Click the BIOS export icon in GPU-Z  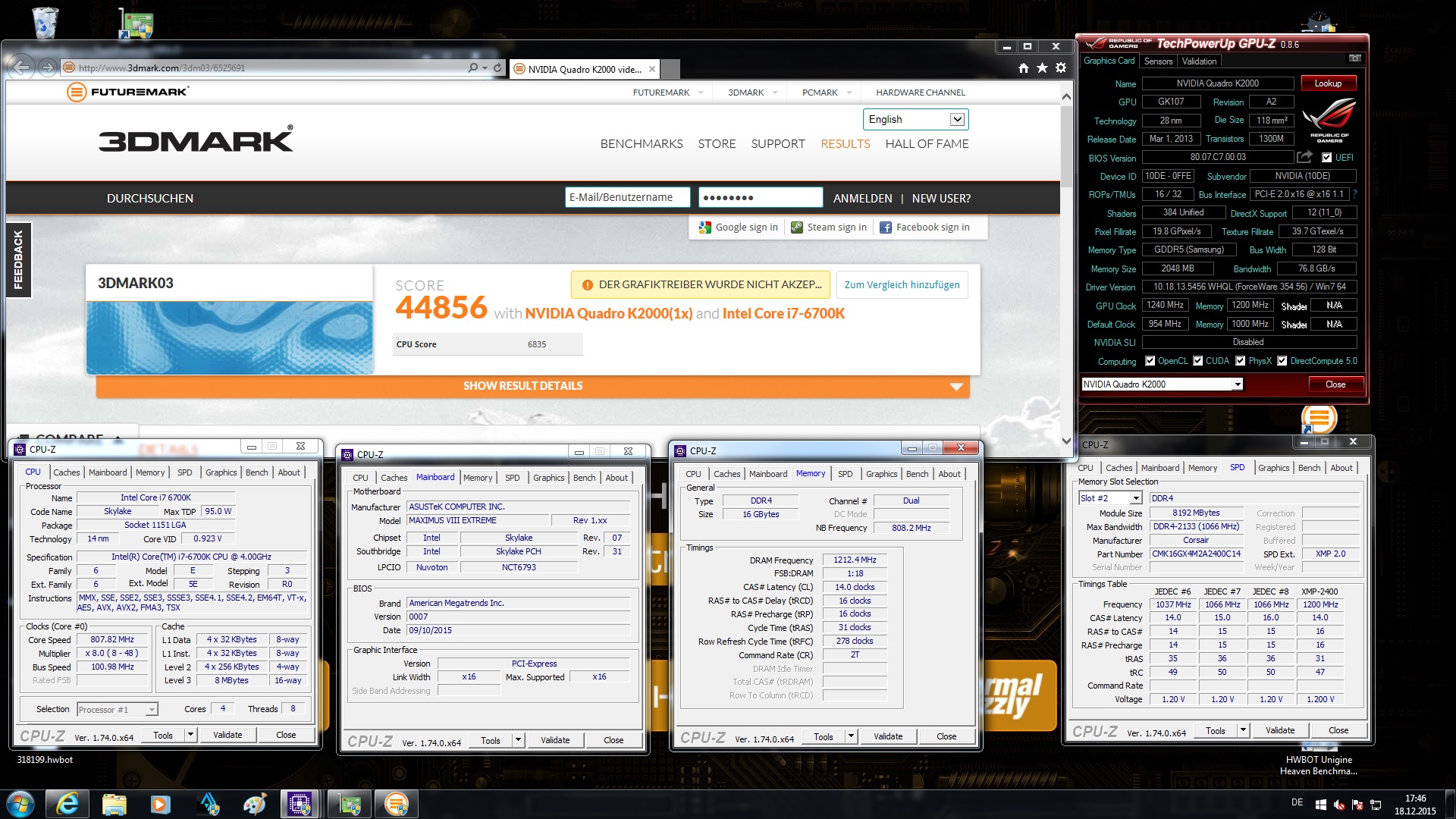(x=1304, y=157)
